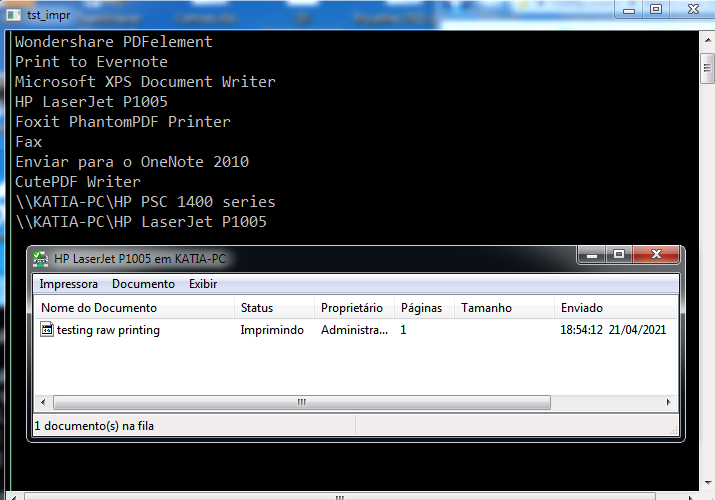Click 'CutePDF Writer' console line
This screenshot has height=500, width=715.
pyautogui.click(x=78, y=182)
